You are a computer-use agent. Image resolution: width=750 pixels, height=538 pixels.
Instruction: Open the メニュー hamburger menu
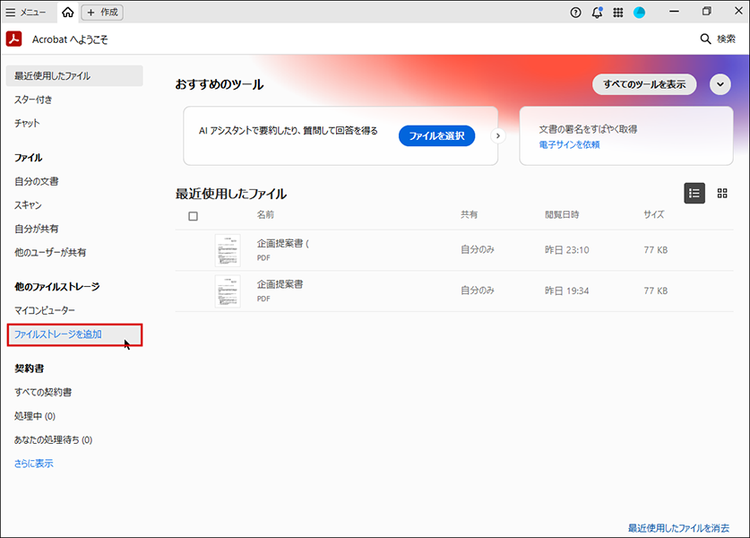tap(26, 12)
